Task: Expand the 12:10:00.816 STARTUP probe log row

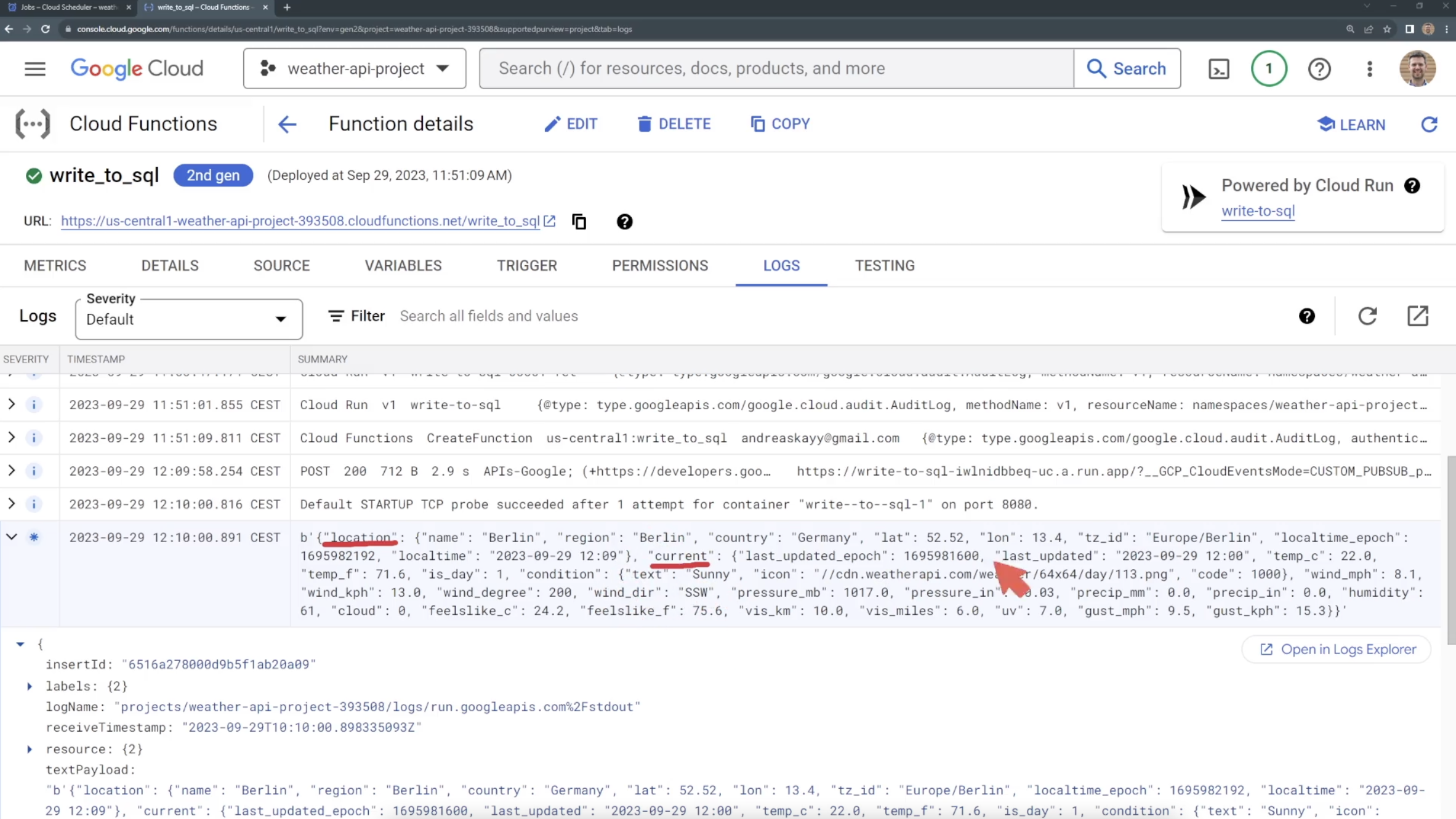Action: click(12, 504)
